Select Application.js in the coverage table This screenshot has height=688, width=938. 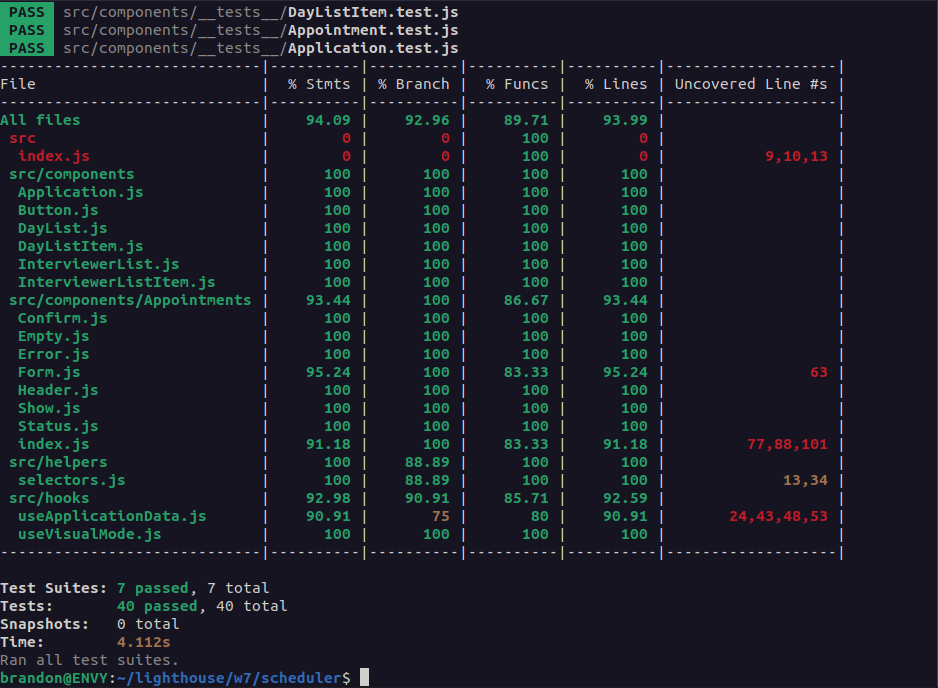pyautogui.click(x=81, y=192)
